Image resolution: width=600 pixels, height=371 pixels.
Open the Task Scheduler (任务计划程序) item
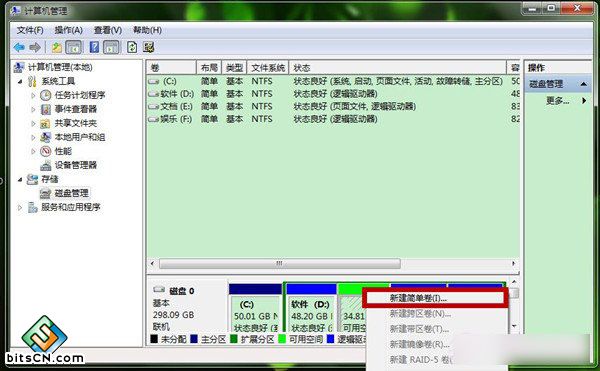click(80, 95)
